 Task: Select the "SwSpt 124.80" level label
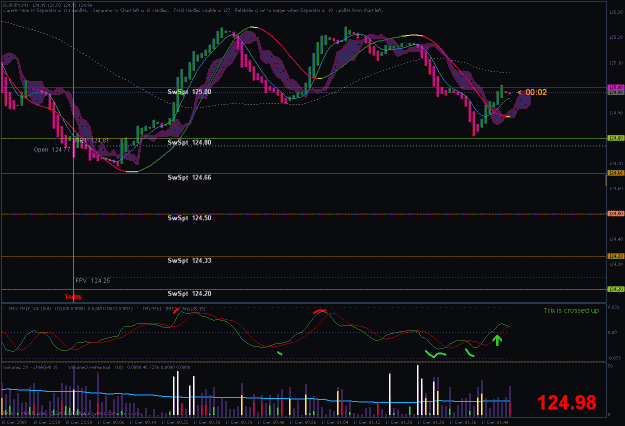coord(189,142)
